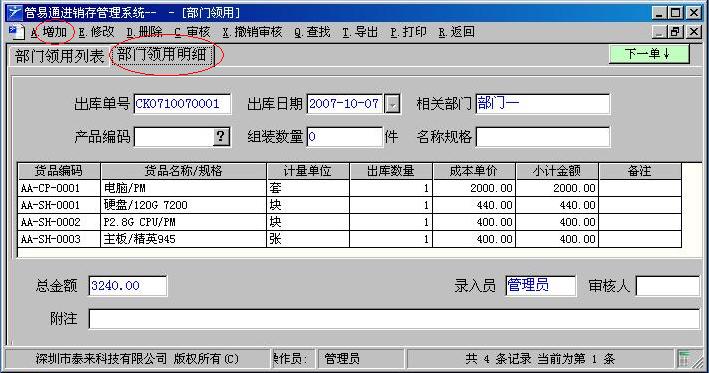Select the cell AA-SH-0001
709x373 pixels.
(59, 205)
